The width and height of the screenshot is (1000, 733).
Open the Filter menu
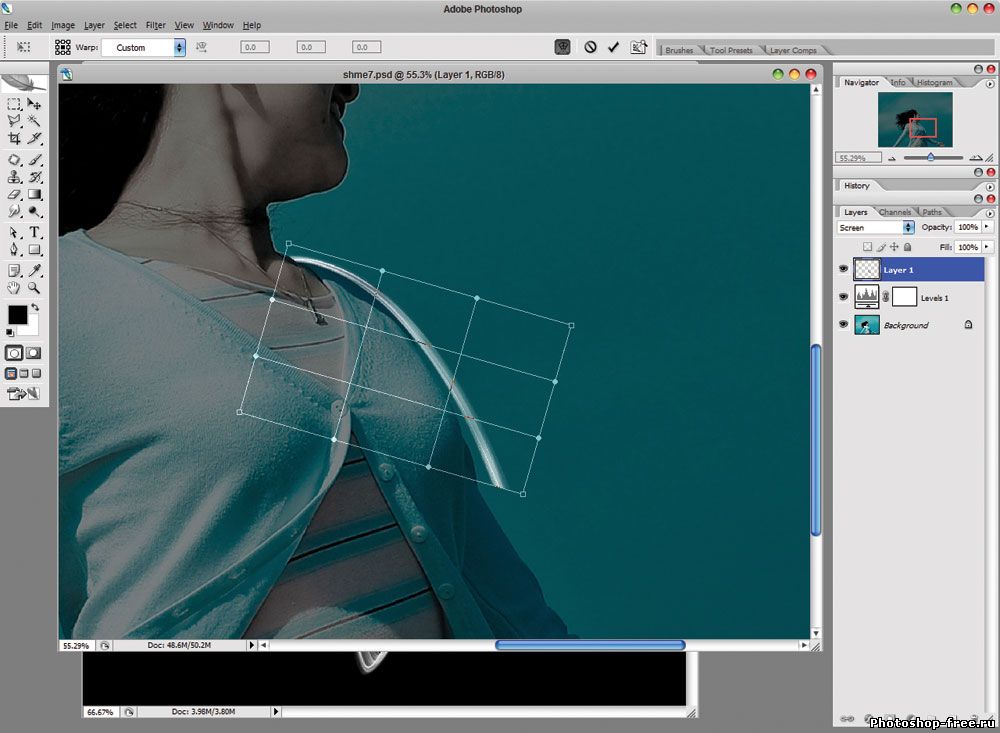point(155,25)
